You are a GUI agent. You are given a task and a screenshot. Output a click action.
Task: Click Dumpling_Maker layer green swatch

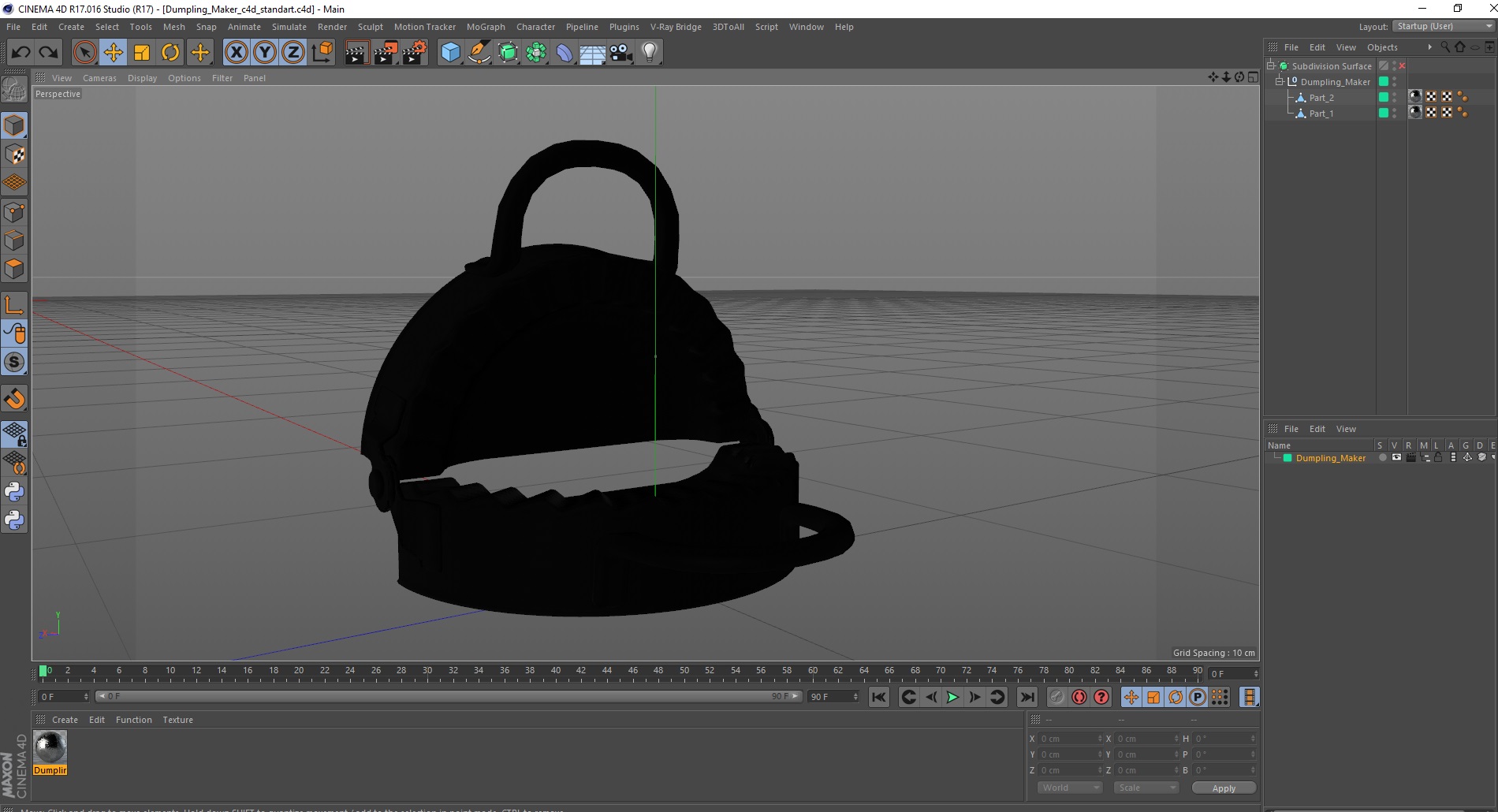click(1287, 458)
